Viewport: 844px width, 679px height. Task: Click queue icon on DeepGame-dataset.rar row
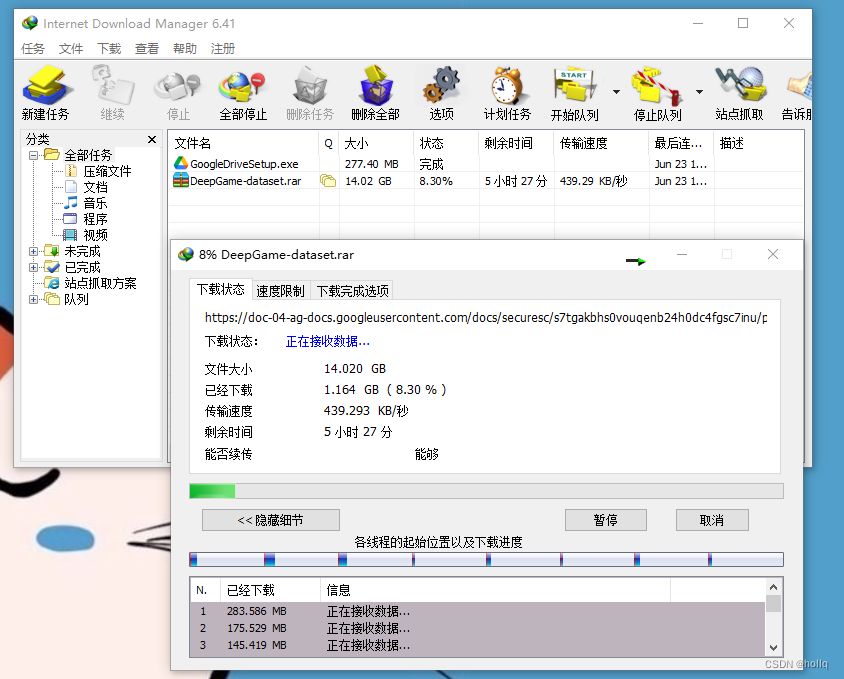pos(328,181)
